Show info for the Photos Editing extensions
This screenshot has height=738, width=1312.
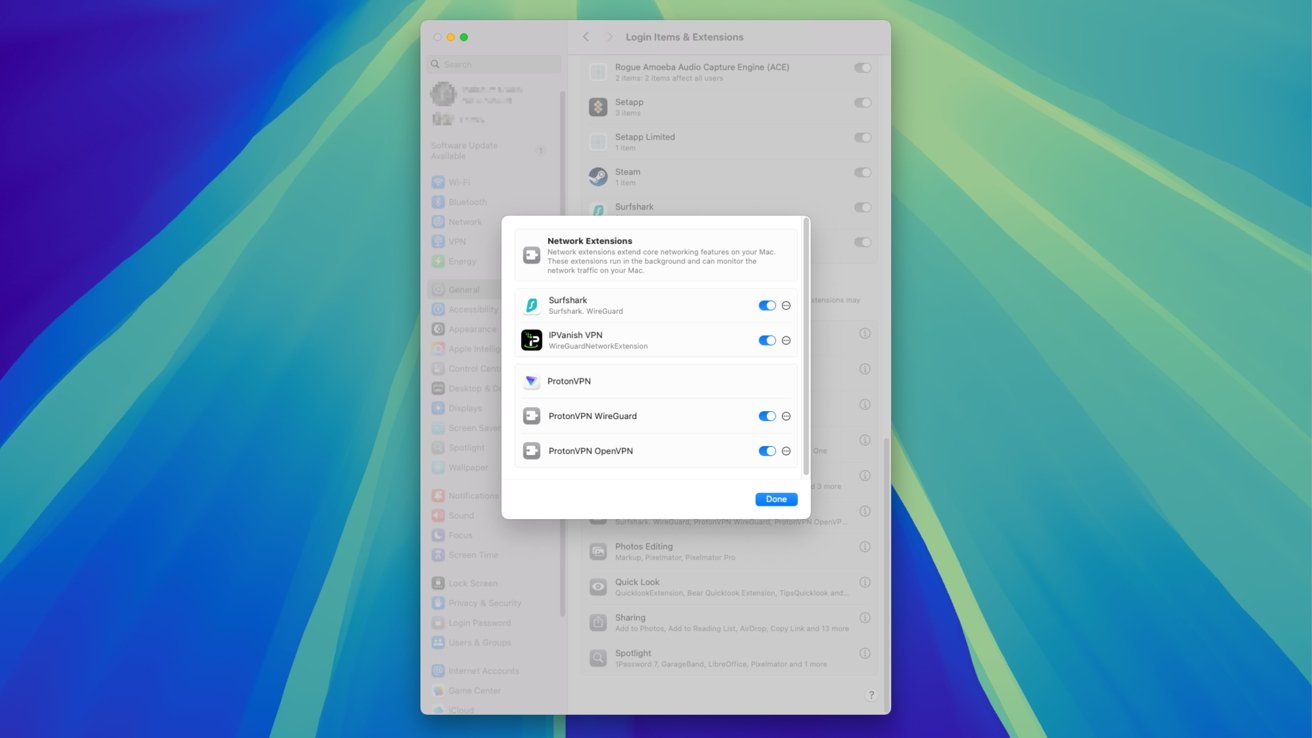[x=865, y=547]
